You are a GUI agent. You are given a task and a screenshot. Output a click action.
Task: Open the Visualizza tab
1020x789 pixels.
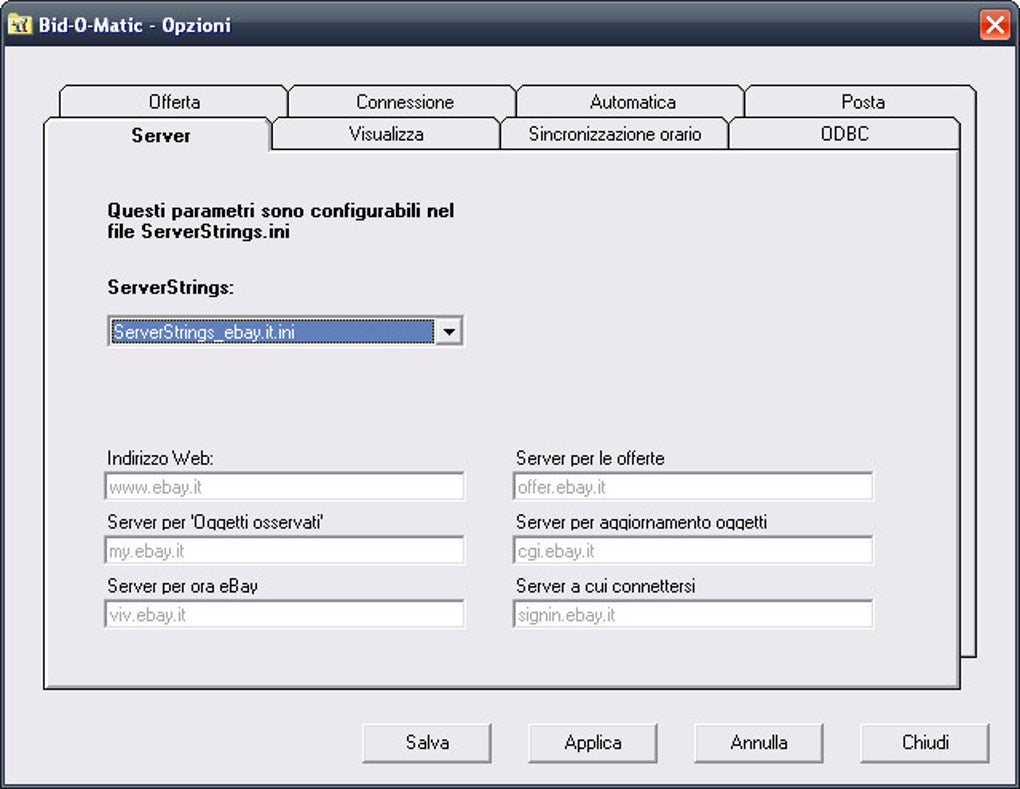click(x=386, y=133)
